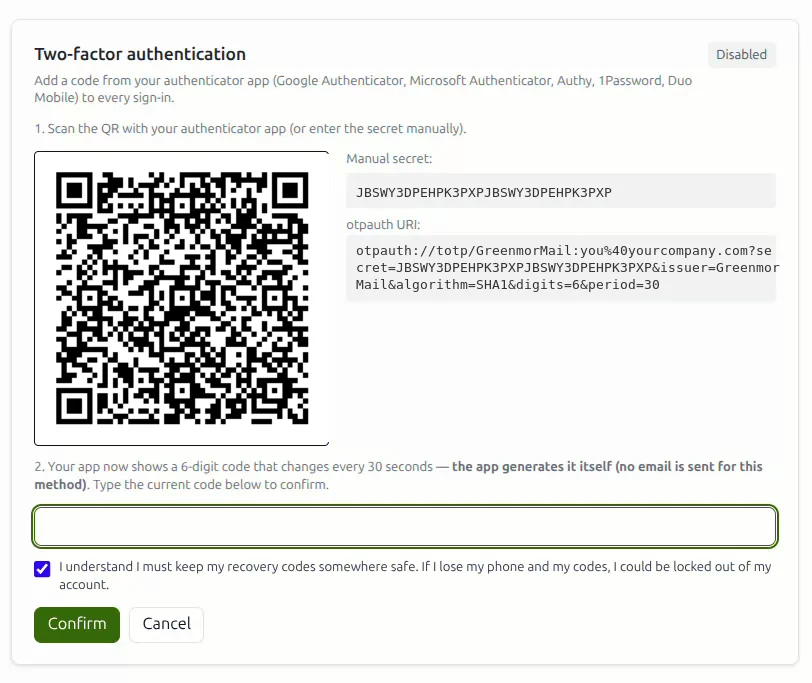The image size is (812, 683).
Task: Uncheck the recovery codes acknowledgement checkbox
Action: click(x=42, y=569)
